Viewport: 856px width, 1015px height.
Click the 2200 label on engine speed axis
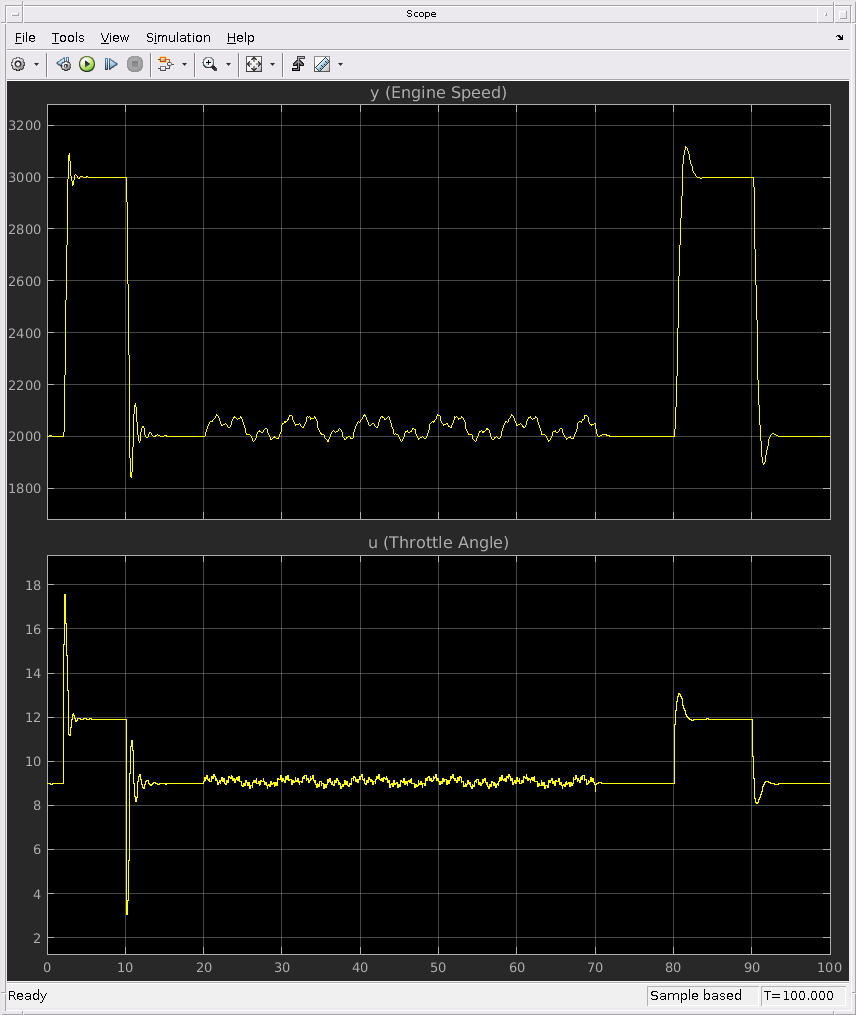(x=25, y=385)
